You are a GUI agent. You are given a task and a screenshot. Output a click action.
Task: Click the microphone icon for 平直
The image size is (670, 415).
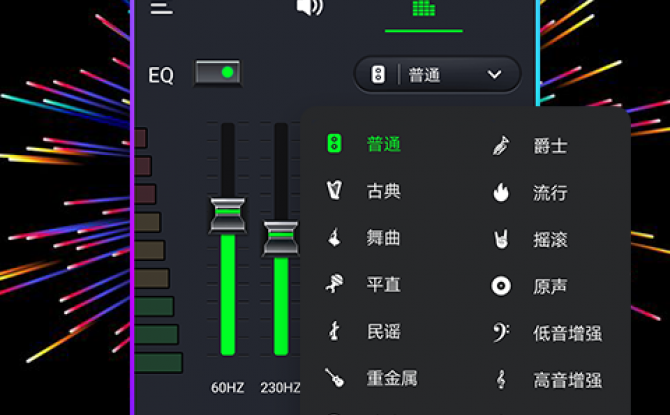pos(334,283)
